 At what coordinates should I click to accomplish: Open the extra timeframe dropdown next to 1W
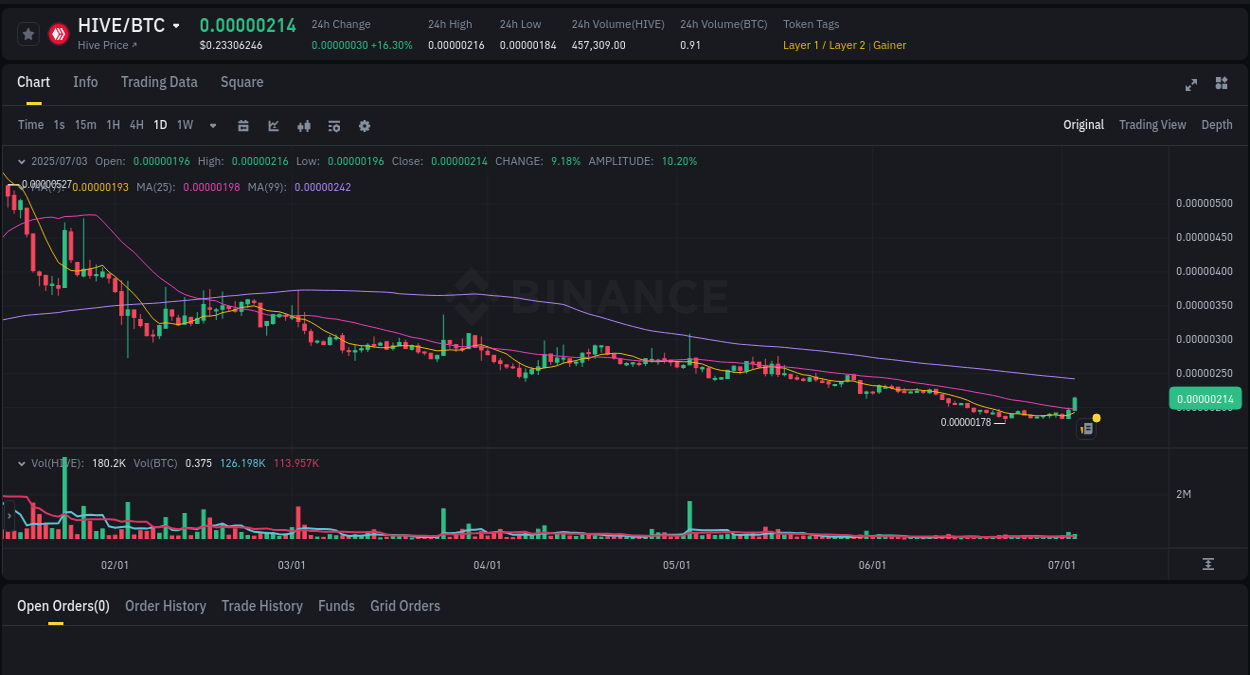tap(211, 125)
